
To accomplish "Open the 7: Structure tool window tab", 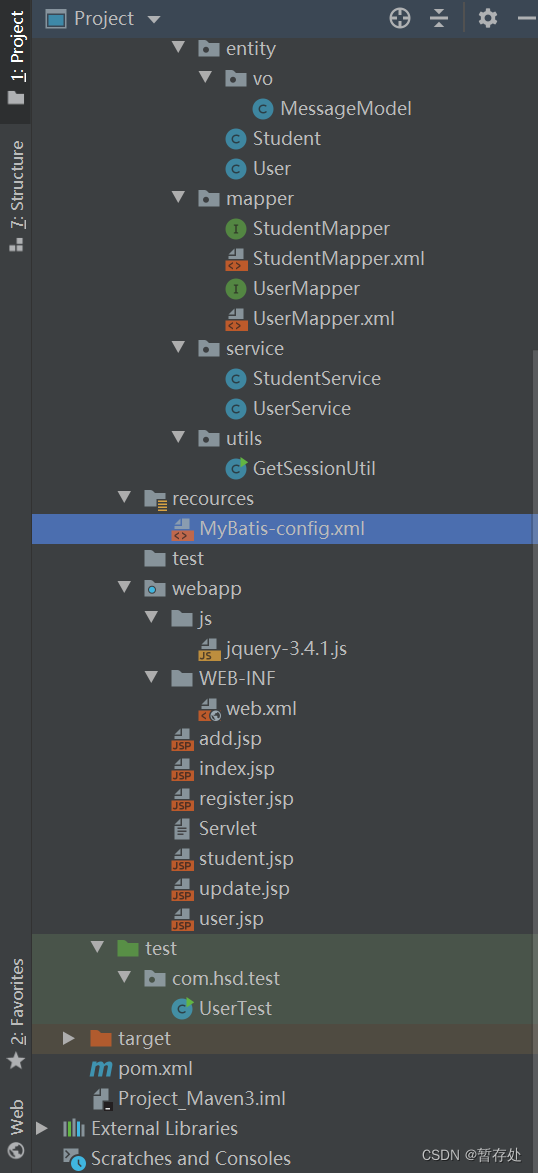I will (x=16, y=196).
